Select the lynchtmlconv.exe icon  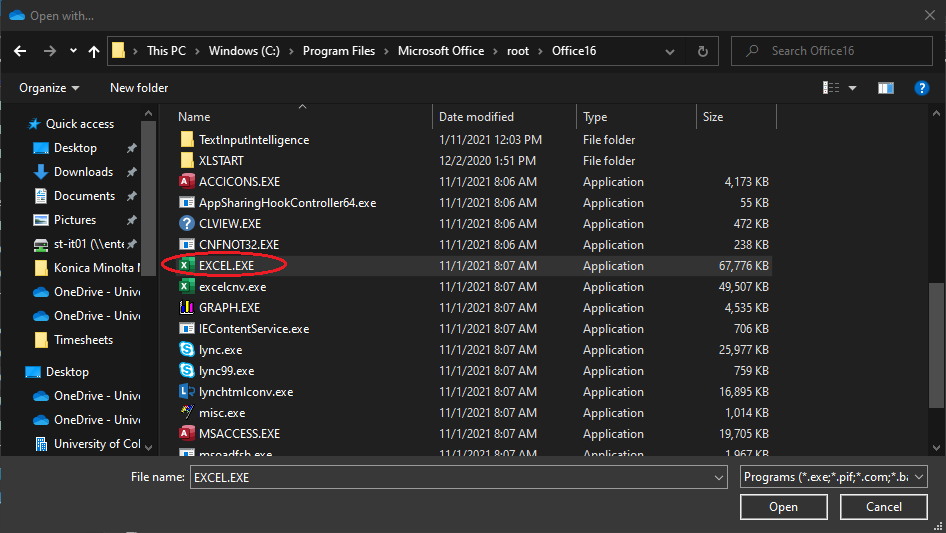point(187,392)
